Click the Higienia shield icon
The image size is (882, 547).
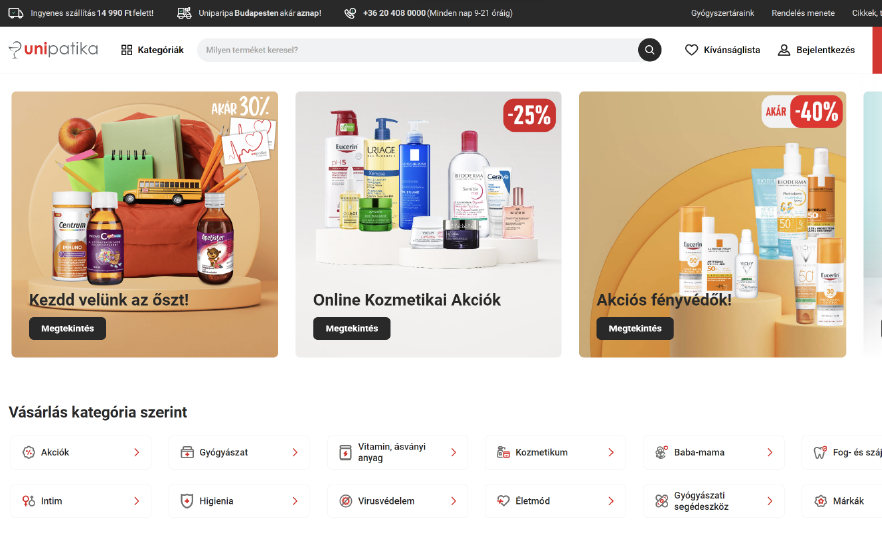(187, 501)
